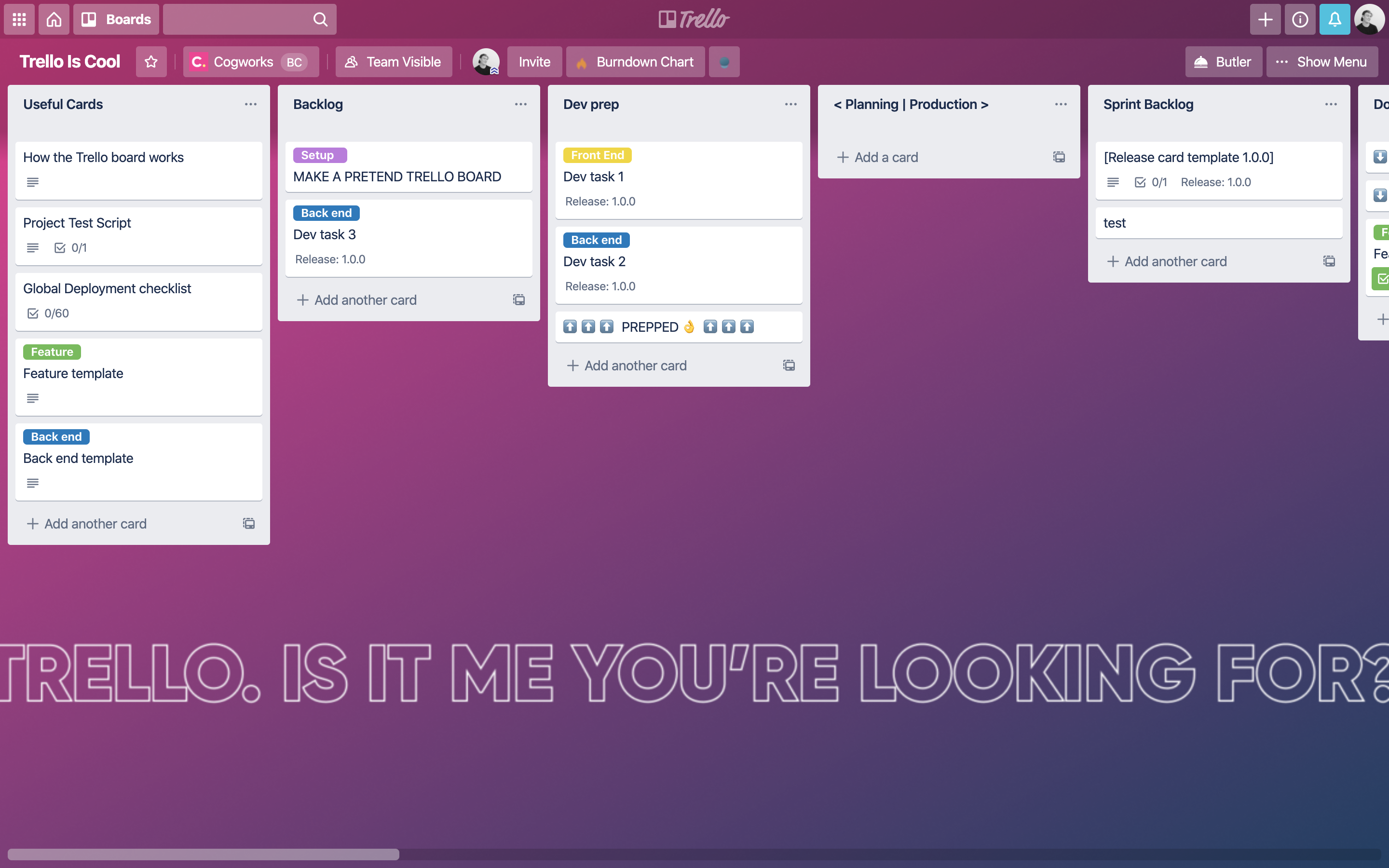Click the horizontal board scrollbar
Screen dimensions: 1389x868
click(204, 854)
